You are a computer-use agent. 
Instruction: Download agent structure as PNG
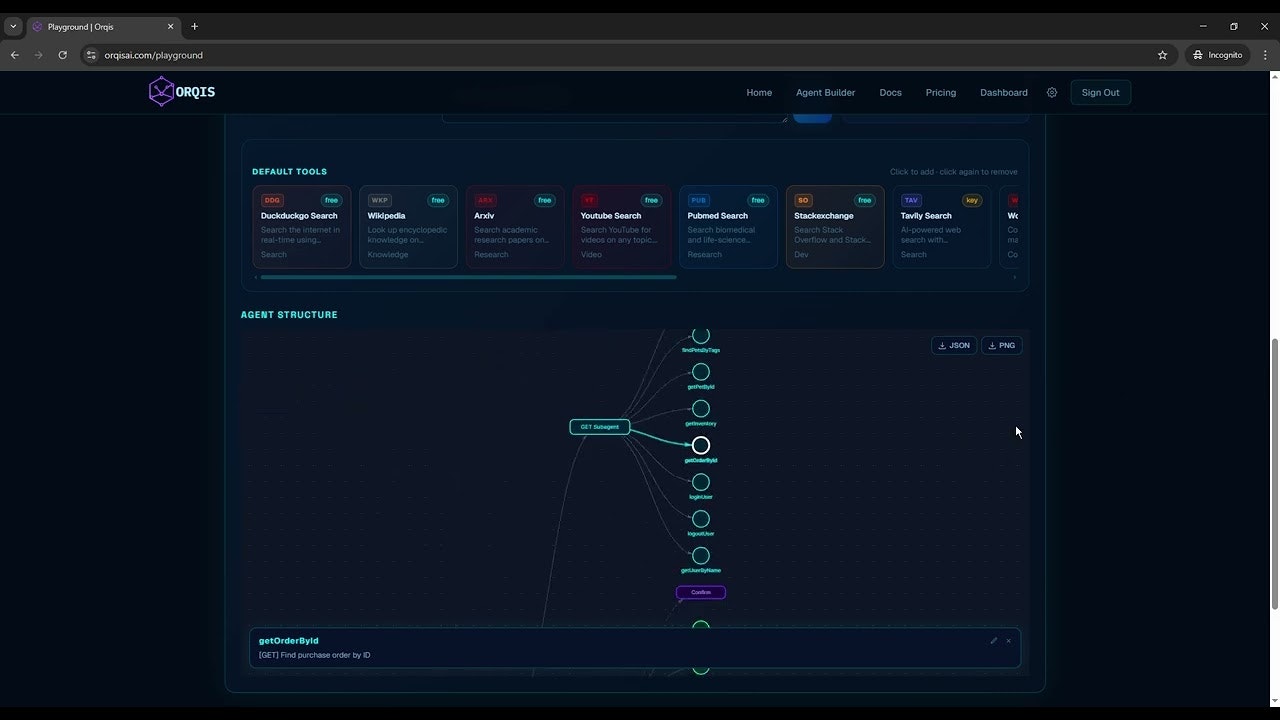(1002, 345)
